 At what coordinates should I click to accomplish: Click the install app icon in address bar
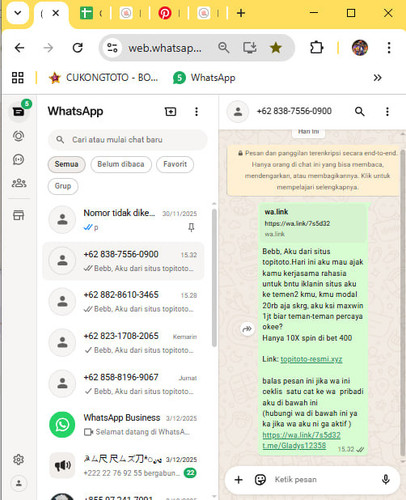250,48
